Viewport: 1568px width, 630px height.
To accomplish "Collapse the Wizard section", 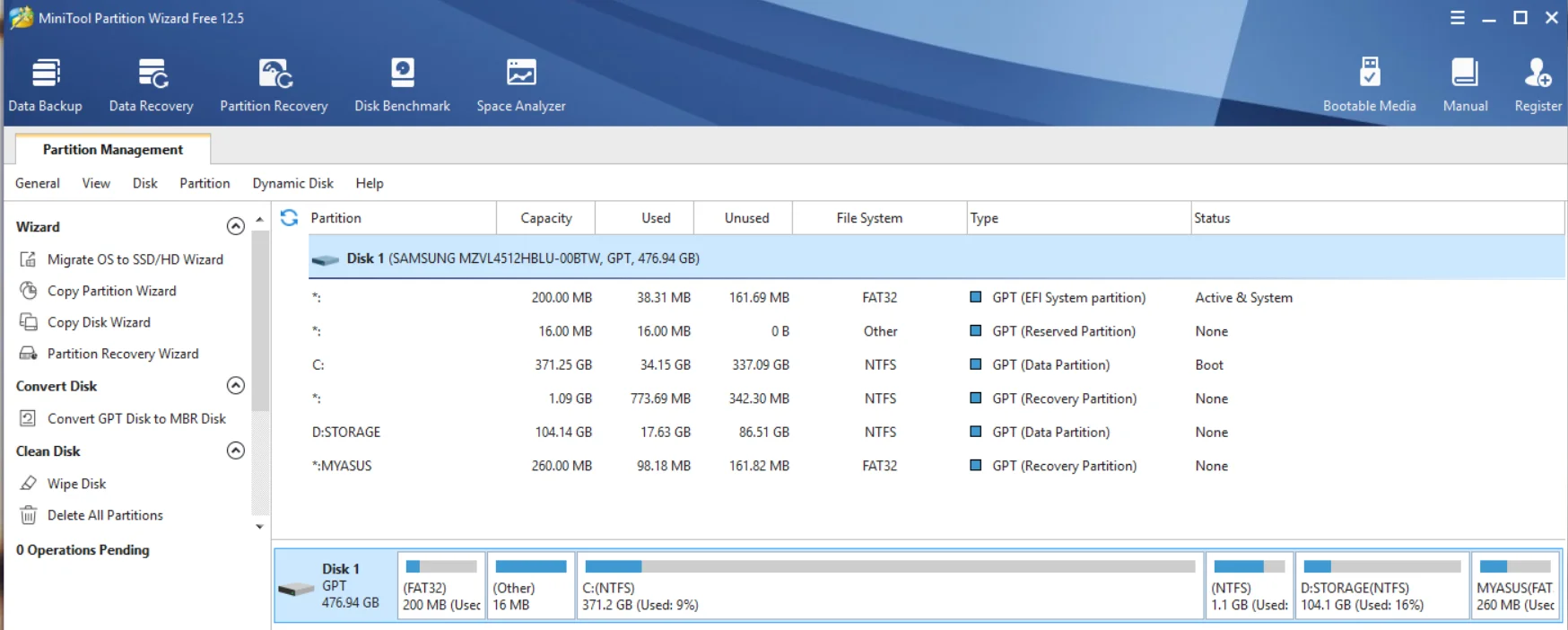I will tap(236, 226).
